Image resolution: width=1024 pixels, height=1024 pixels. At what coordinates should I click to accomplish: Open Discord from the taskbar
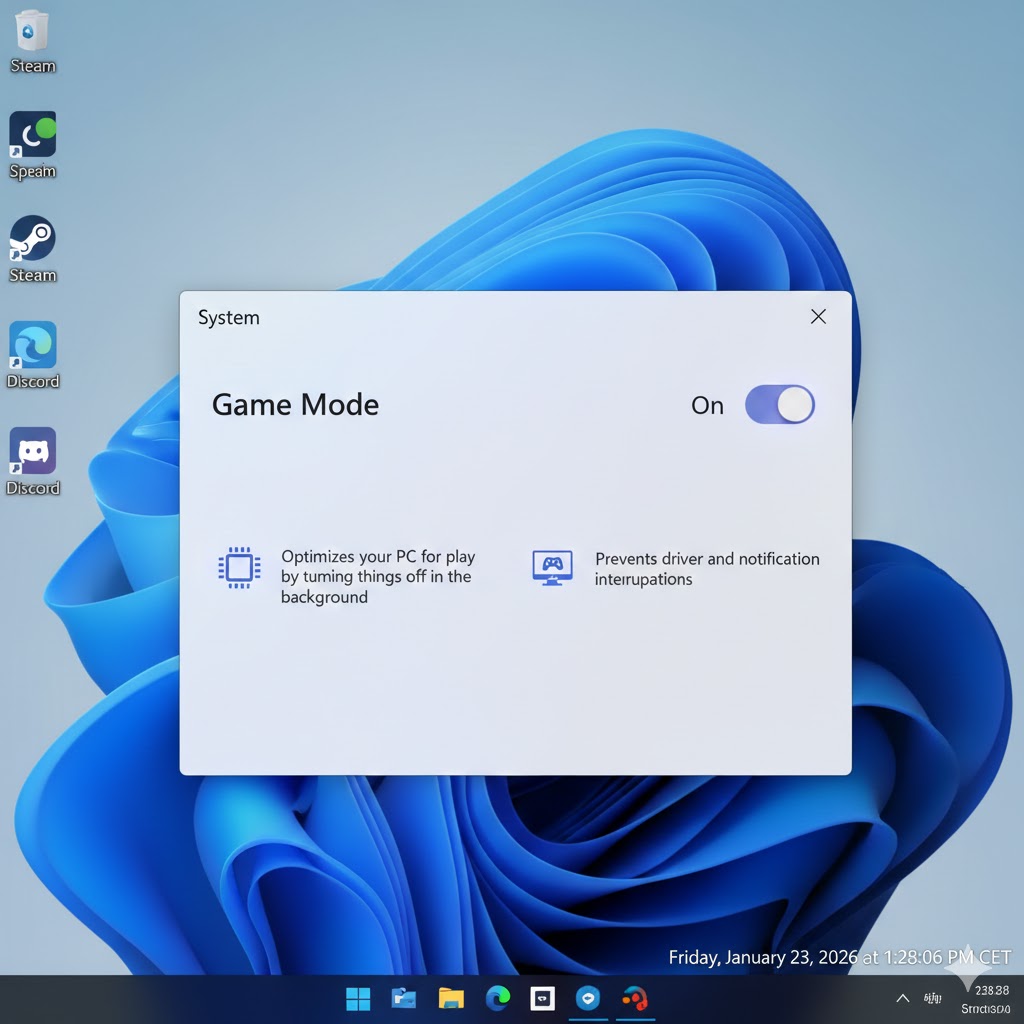click(588, 998)
